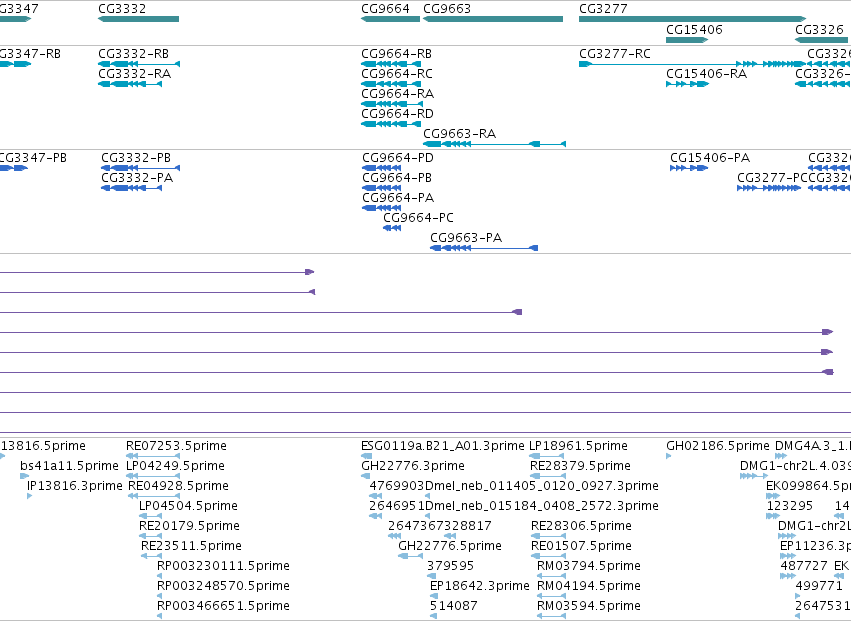Viewport: 851px width, 621px height.
Task: Click protein CG3332-PA feature
Action: click(x=132, y=188)
